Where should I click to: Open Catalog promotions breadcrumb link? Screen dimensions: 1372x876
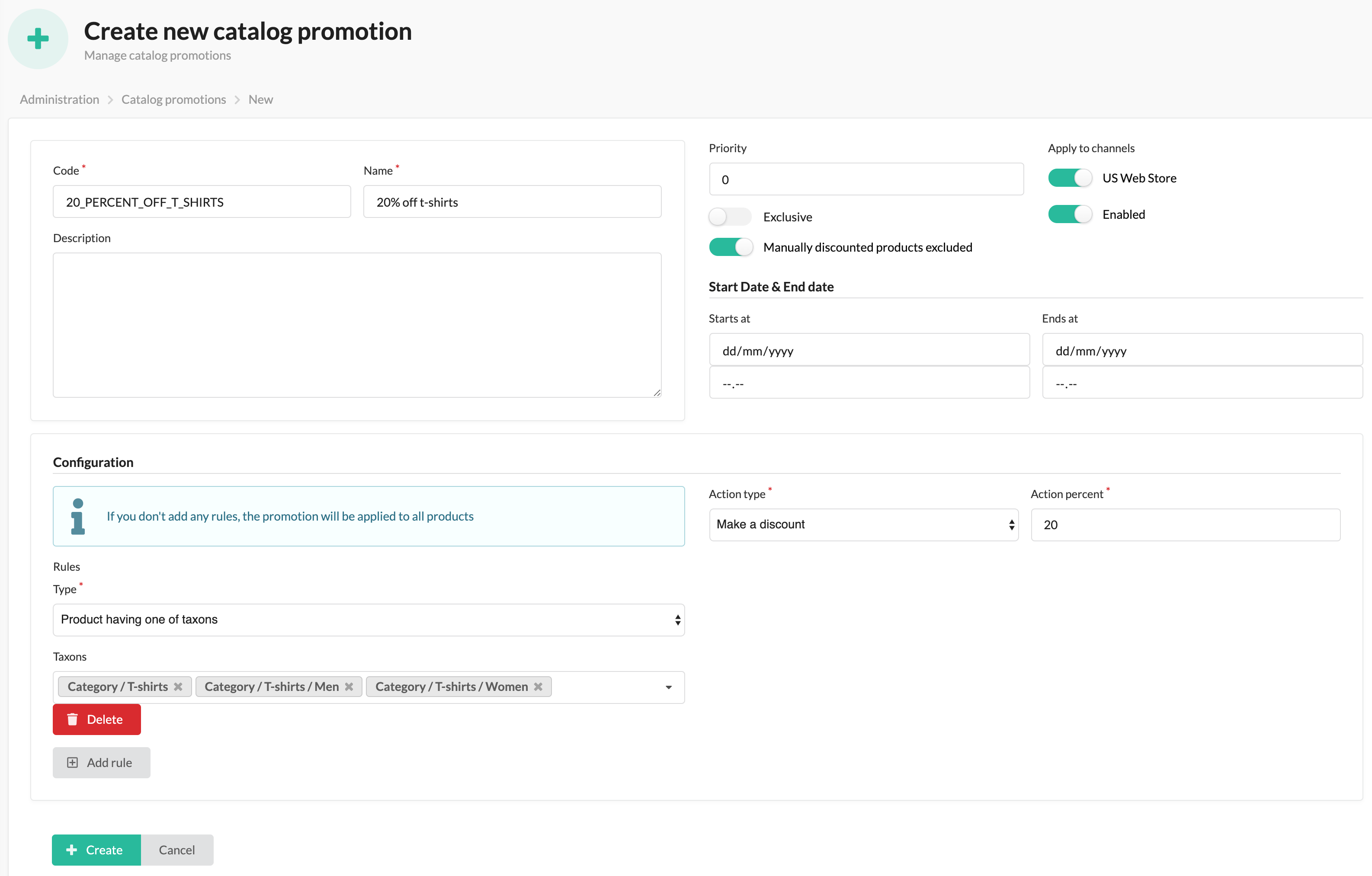tap(174, 99)
